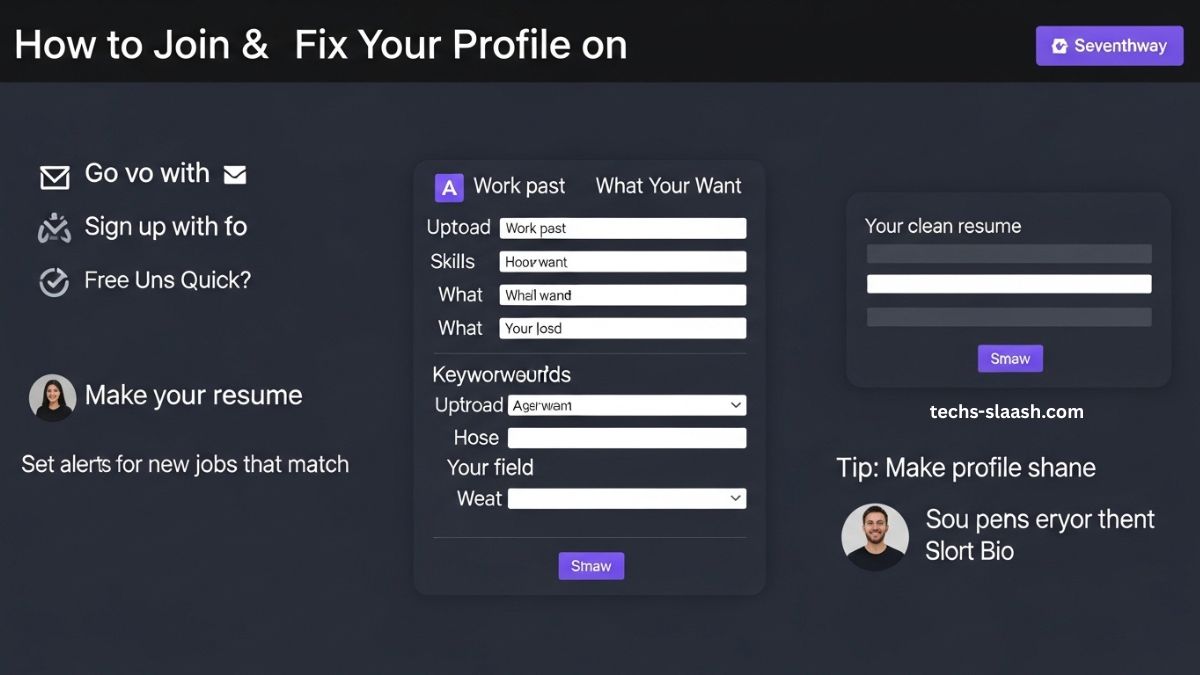Image resolution: width=1200 pixels, height=675 pixels.
Task: Click the white progress bar in Your clean resume
Action: (x=1008, y=284)
